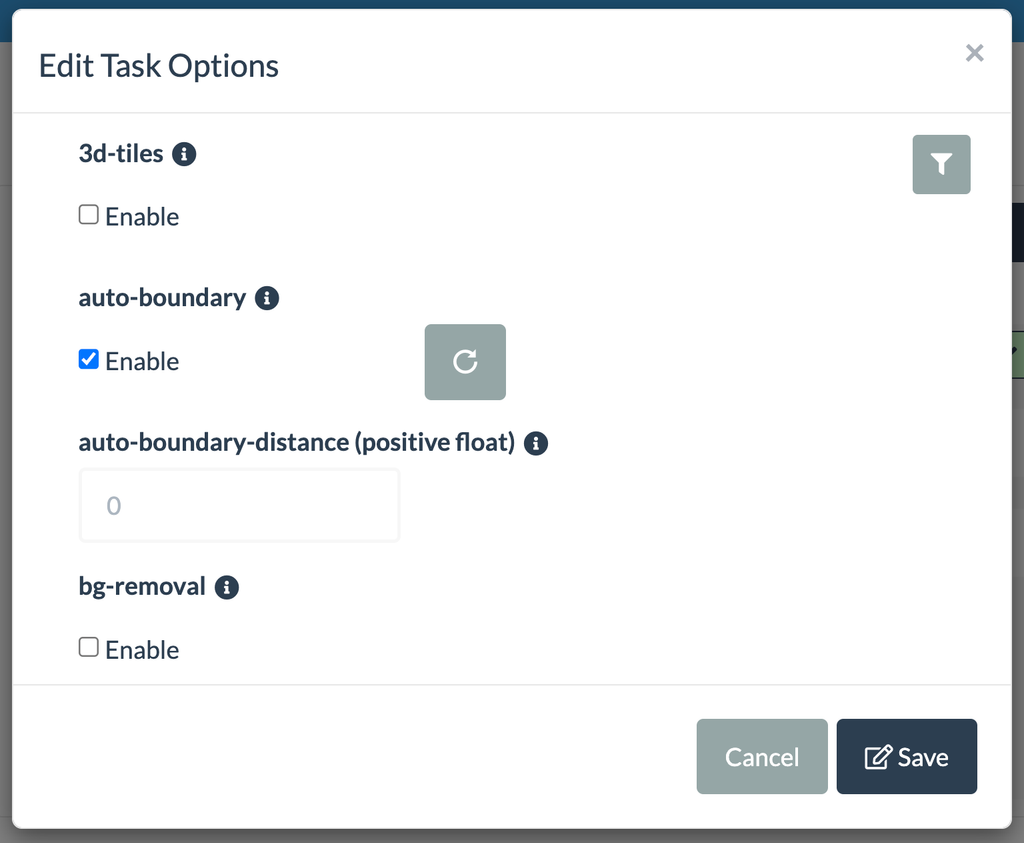
Task: Click the edit icon inside the Save button
Action: (x=877, y=757)
